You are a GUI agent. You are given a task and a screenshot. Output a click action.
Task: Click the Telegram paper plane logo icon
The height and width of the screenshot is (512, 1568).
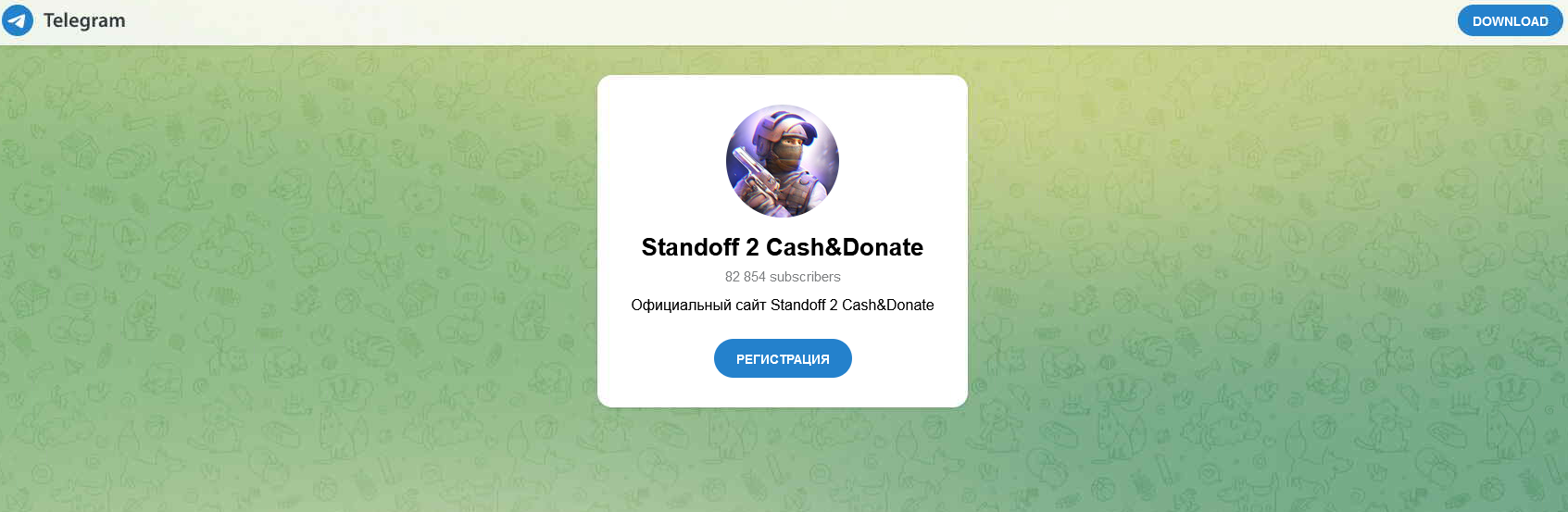click(18, 20)
